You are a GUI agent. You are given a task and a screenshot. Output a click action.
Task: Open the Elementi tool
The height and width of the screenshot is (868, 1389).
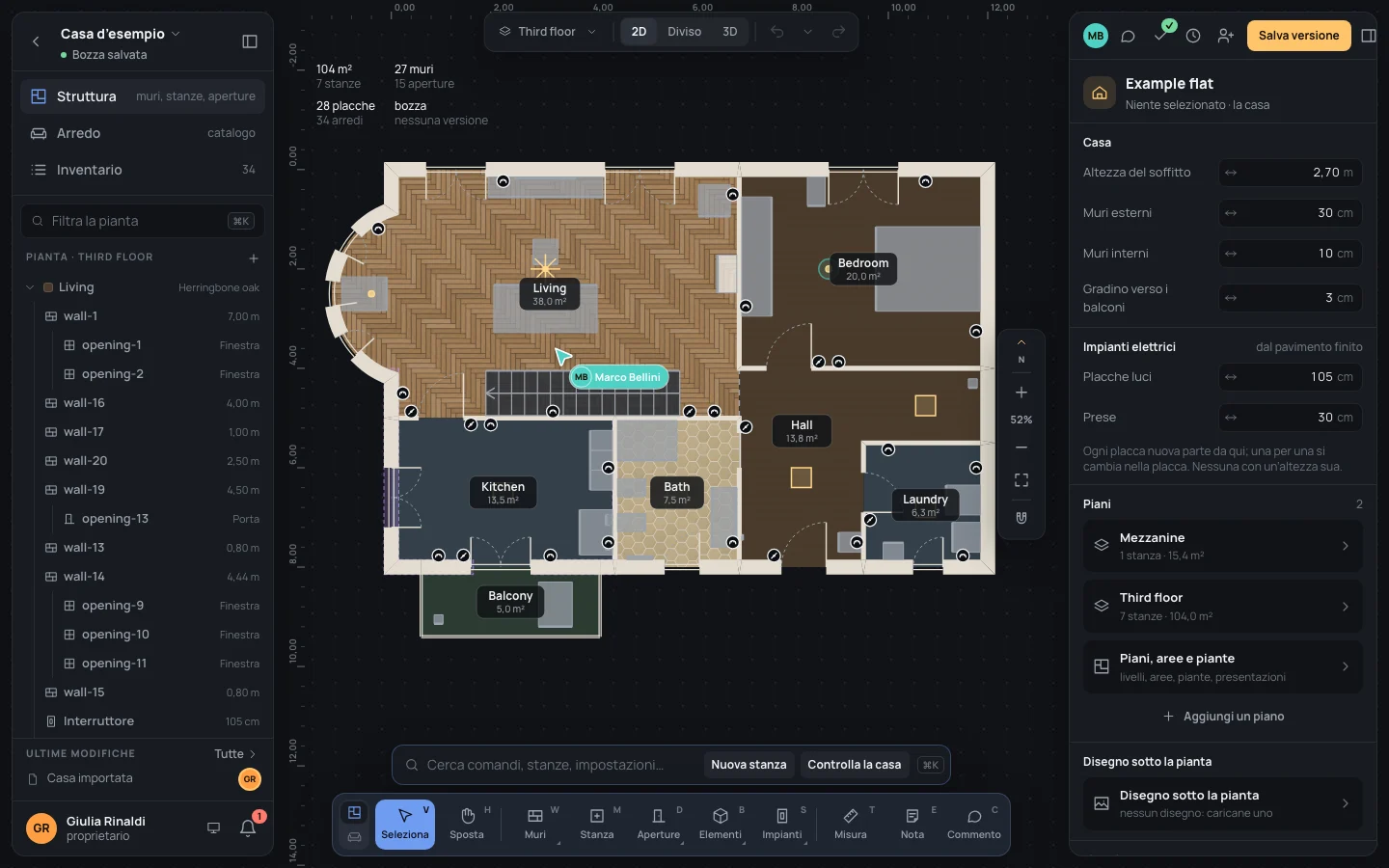721,825
